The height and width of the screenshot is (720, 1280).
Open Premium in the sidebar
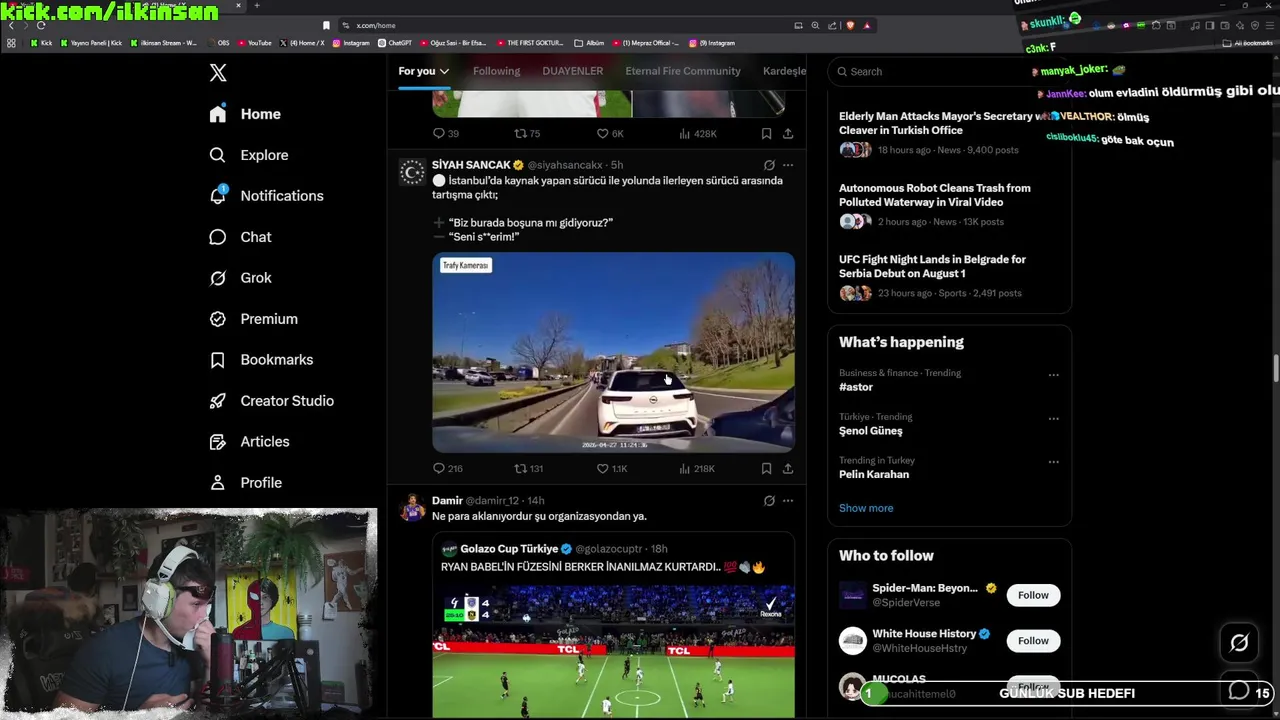point(253,319)
